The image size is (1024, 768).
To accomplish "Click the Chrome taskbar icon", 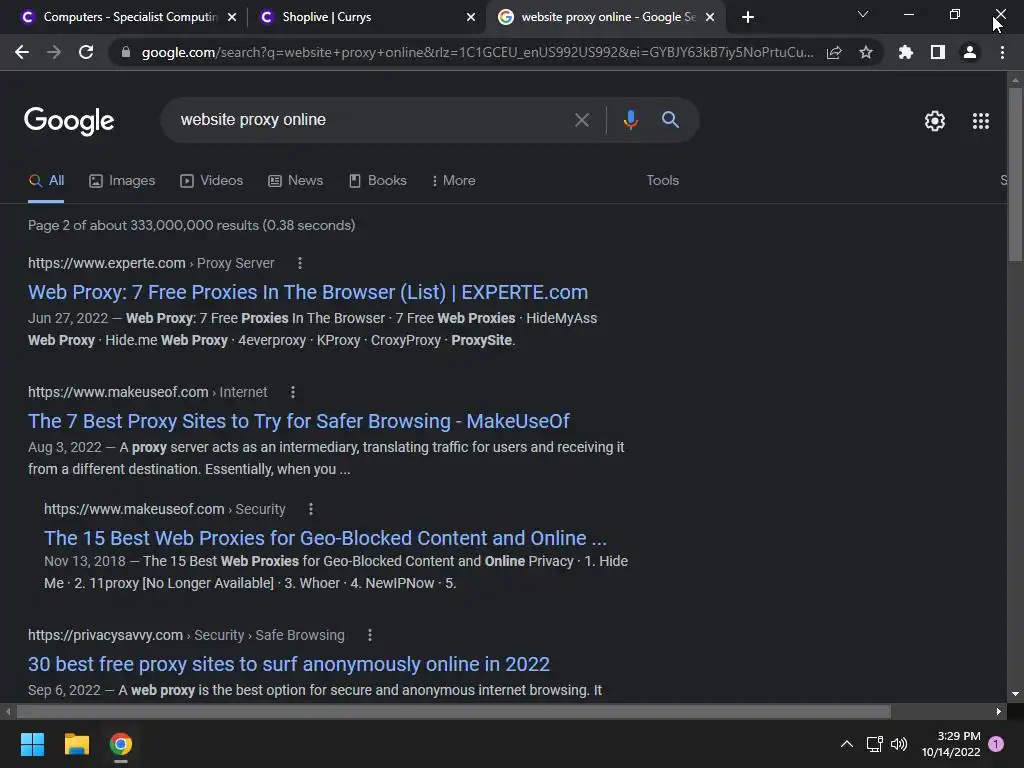I will 121,744.
